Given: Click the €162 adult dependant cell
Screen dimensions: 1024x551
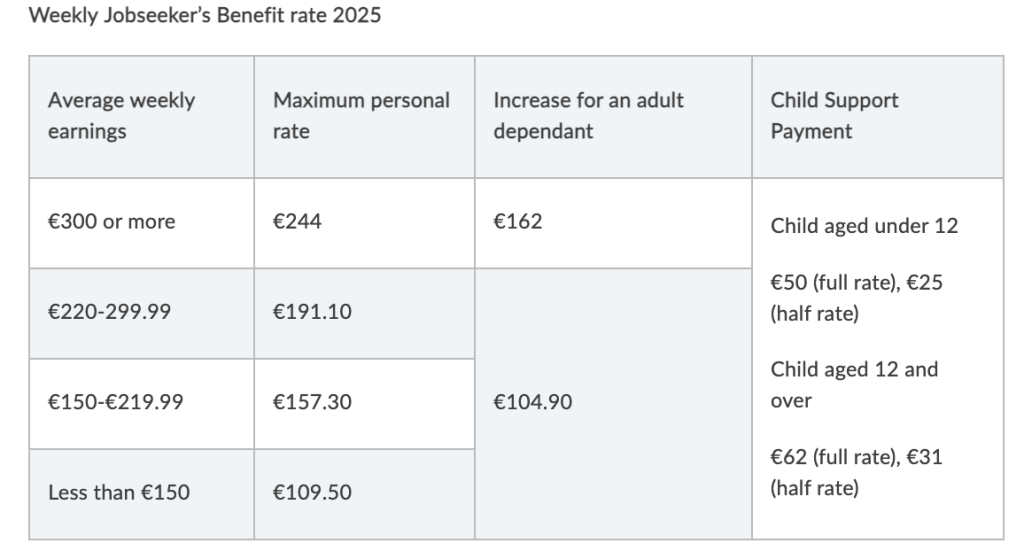Looking at the screenshot, I should (613, 223).
